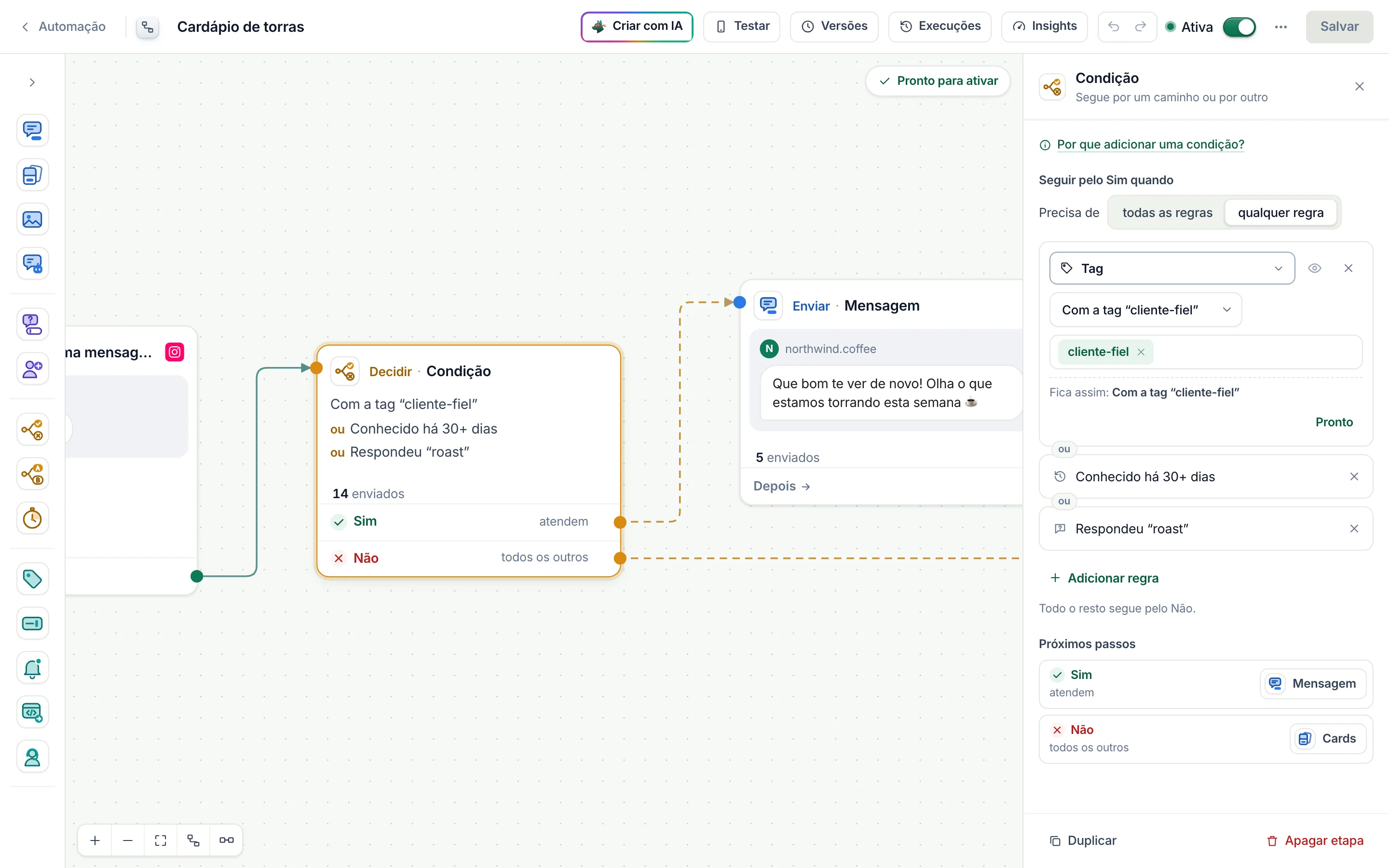Add a Cards step from sidebar
Screen dimensions: 1389x868
pyautogui.click(x=32, y=175)
